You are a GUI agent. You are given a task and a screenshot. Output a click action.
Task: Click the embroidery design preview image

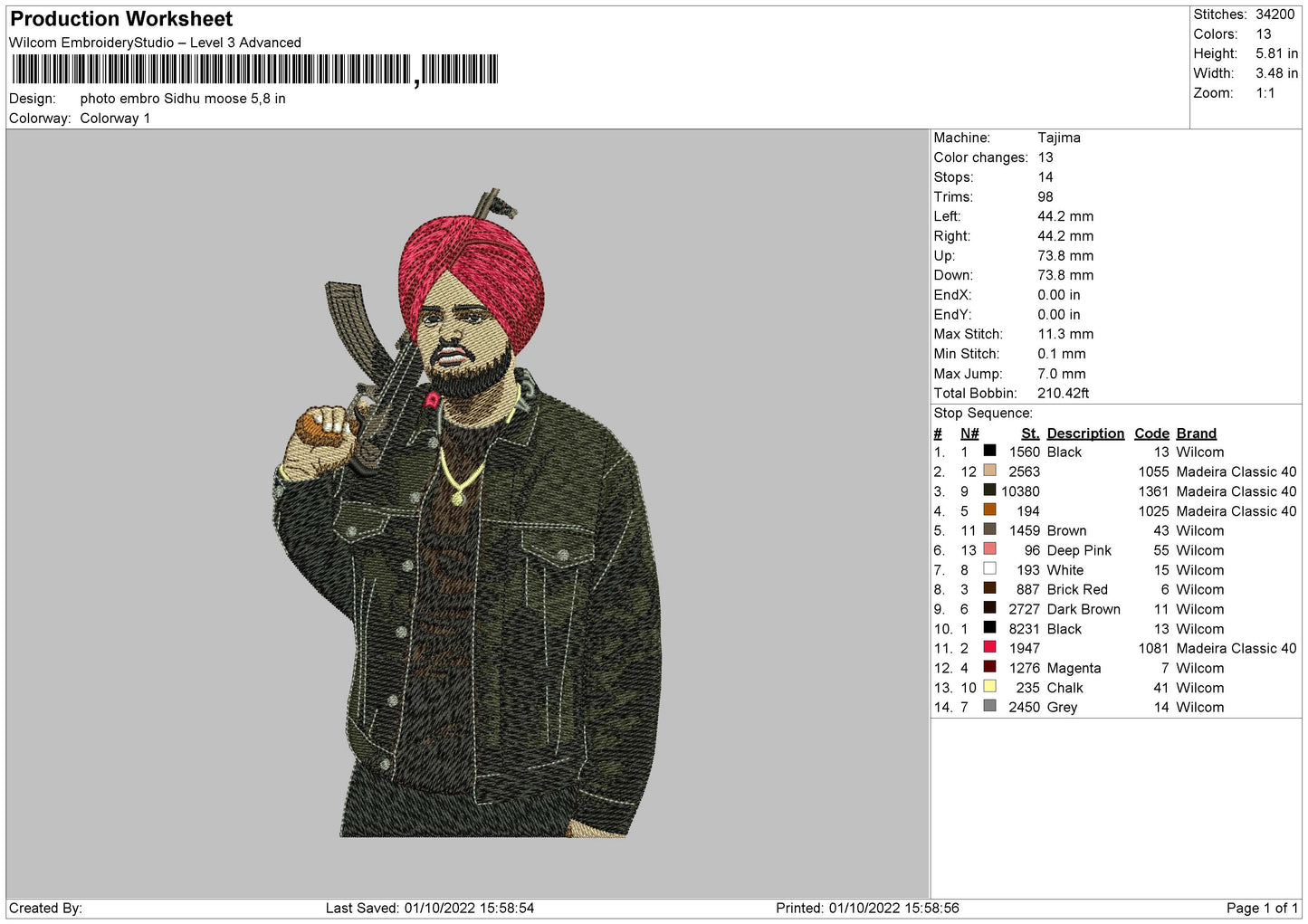pos(468,514)
